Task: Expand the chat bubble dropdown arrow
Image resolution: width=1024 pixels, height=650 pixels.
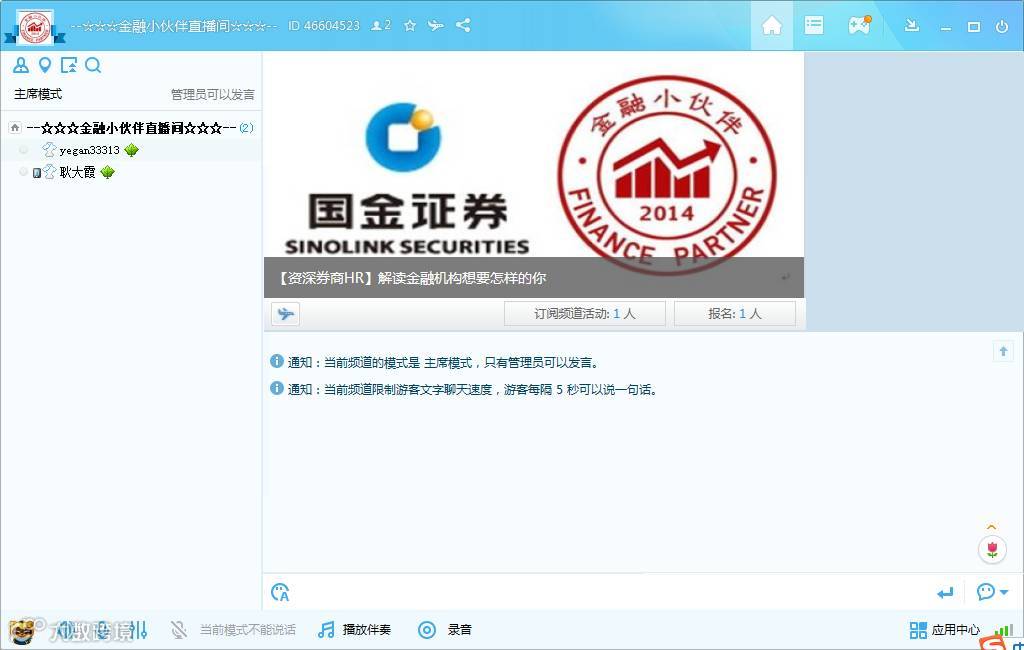Action: (1004, 593)
